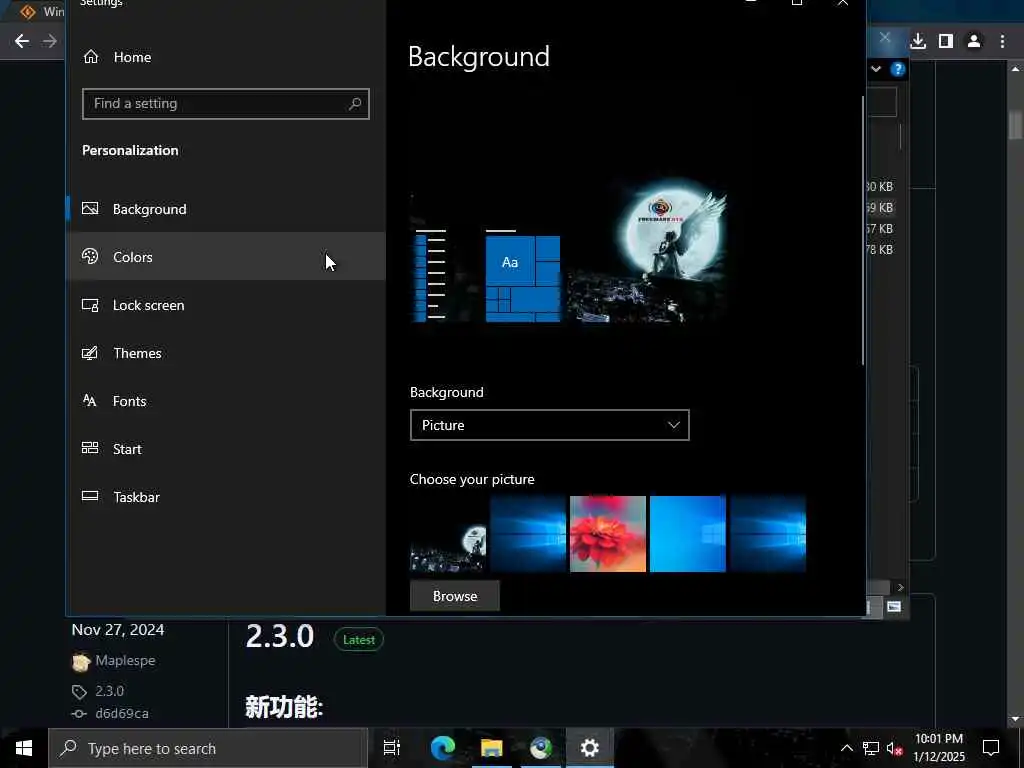Open the Windows Start button
1024x768 pixels.
pos(24,748)
